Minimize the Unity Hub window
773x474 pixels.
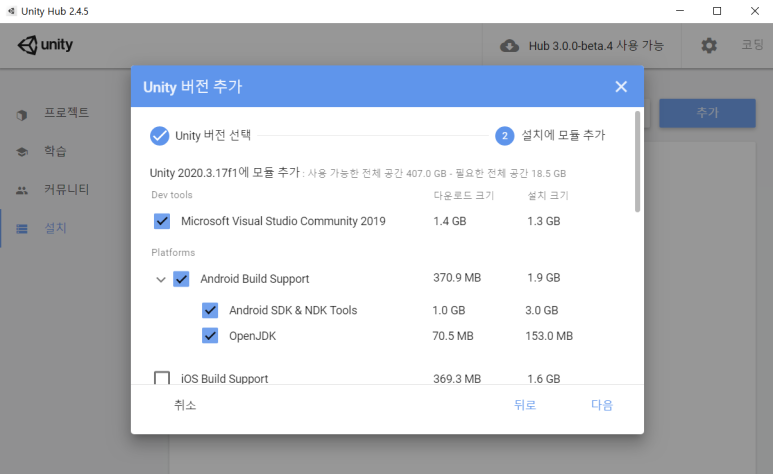(680, 11)
